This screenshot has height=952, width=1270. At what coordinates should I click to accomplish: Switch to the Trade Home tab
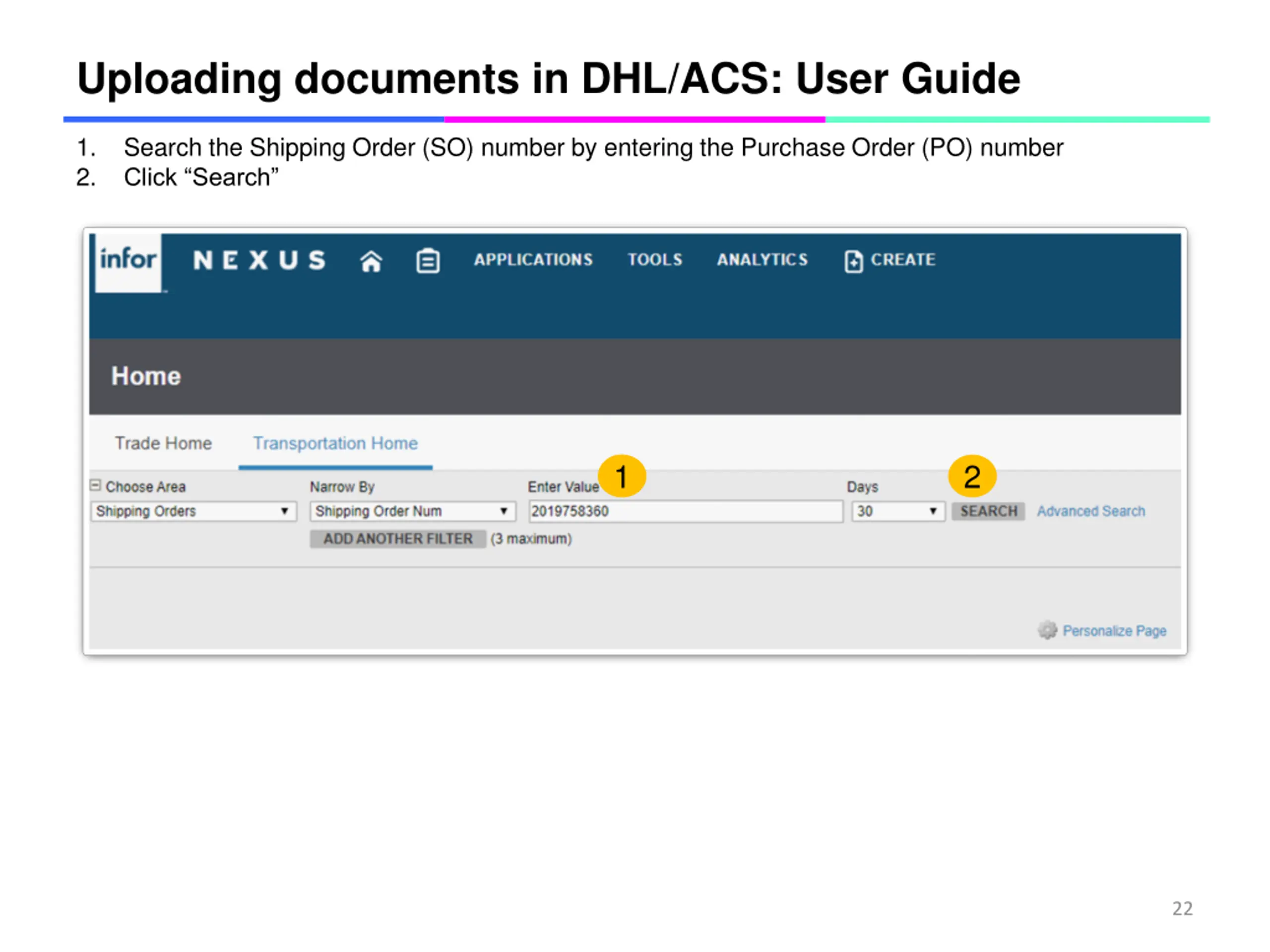pyautogui.click(x=163, y=443)
